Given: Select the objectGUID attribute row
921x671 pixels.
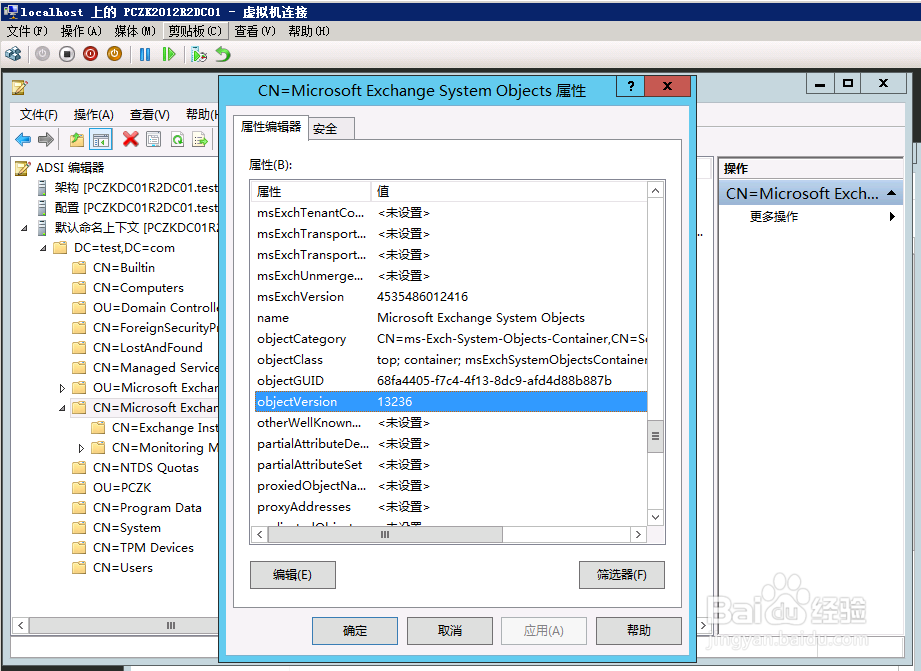Looking at the screenshot, I should [451, 381].
